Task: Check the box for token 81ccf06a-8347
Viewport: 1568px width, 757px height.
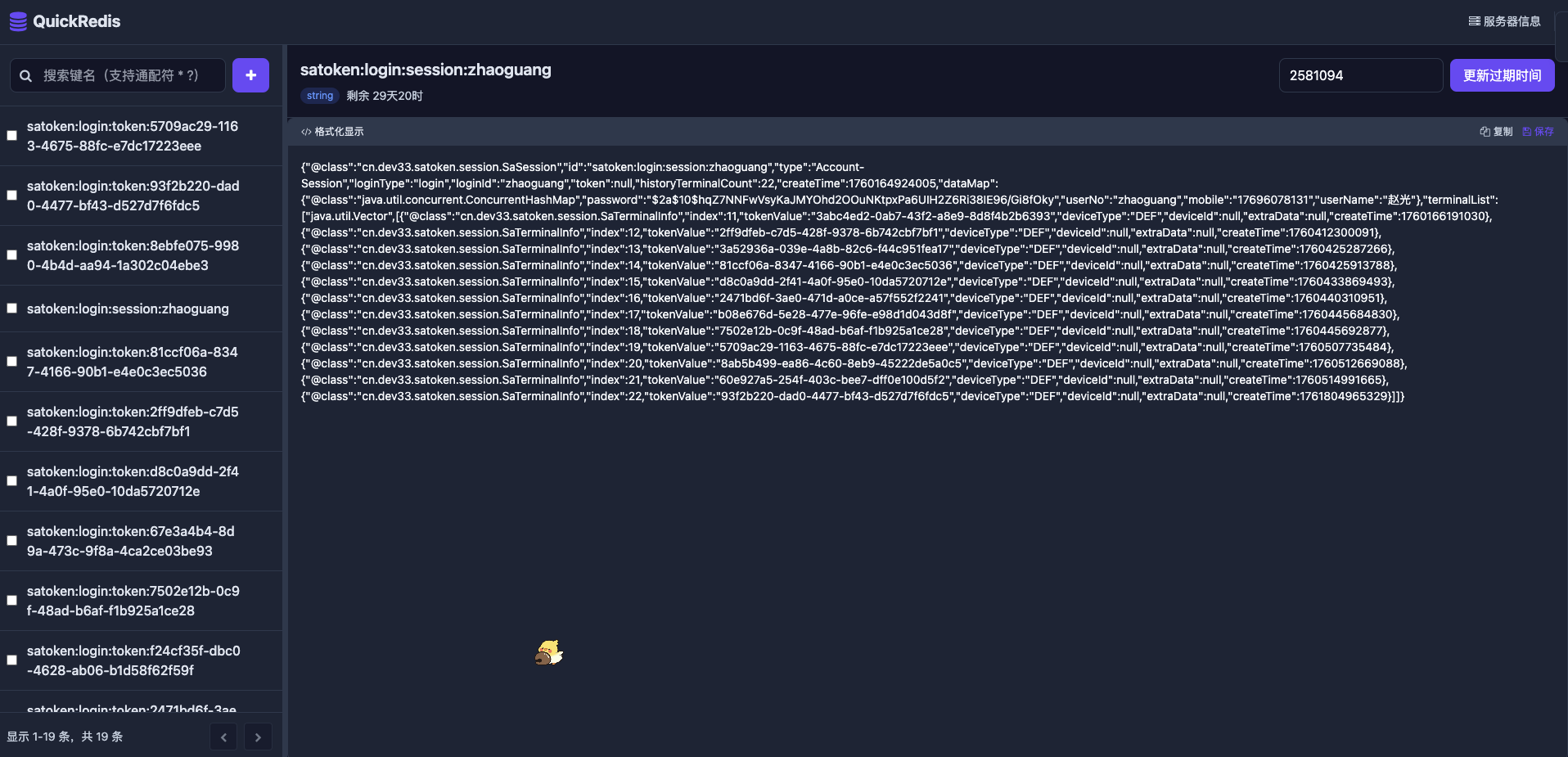Action: click(x=12, y=362)
